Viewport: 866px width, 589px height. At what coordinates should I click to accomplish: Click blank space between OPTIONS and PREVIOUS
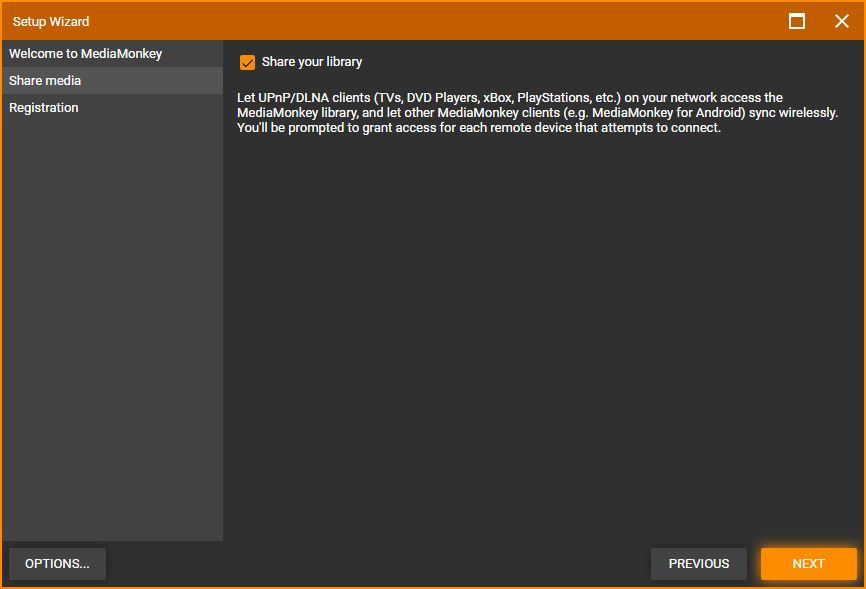[x=378, y=564]
